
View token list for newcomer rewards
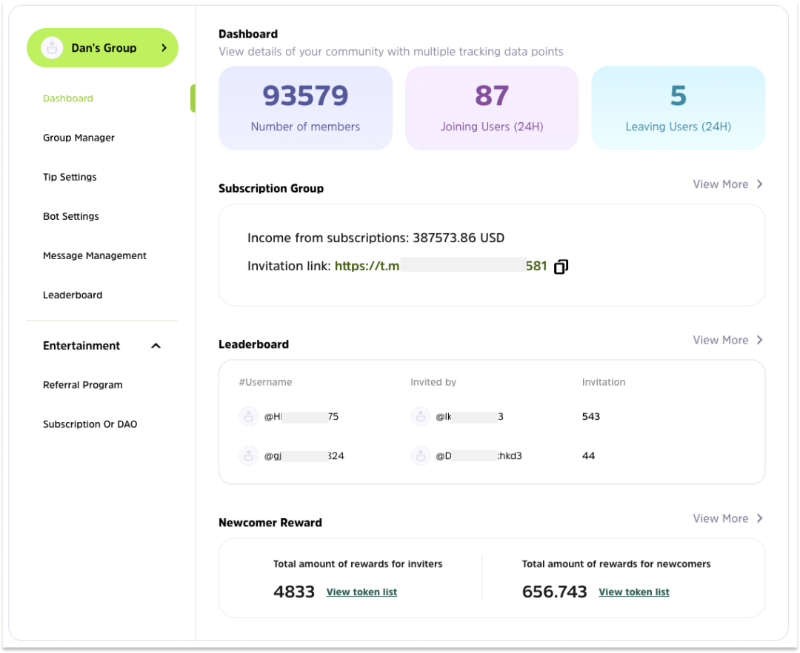634,592
